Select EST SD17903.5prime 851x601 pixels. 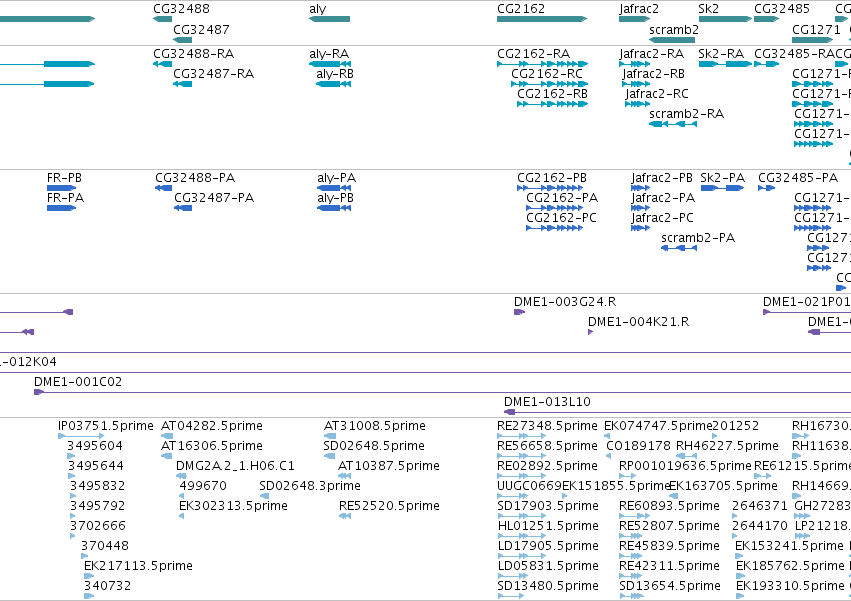[x=548, y=507]
